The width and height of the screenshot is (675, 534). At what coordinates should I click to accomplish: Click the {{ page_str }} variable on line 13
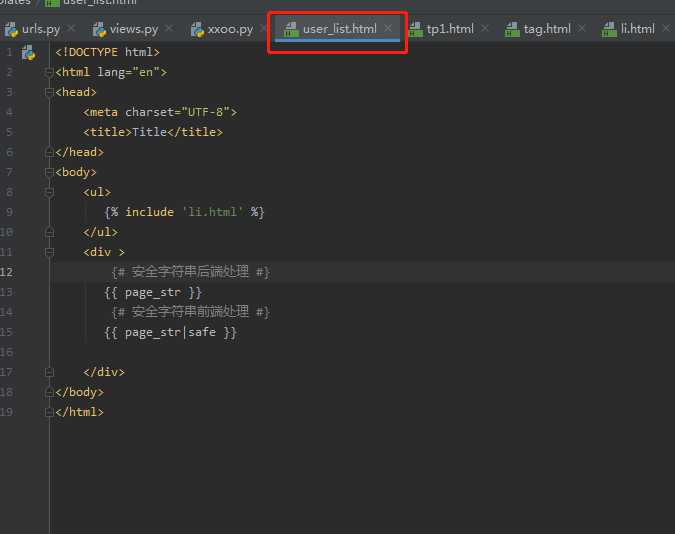[x=153, y=292]
